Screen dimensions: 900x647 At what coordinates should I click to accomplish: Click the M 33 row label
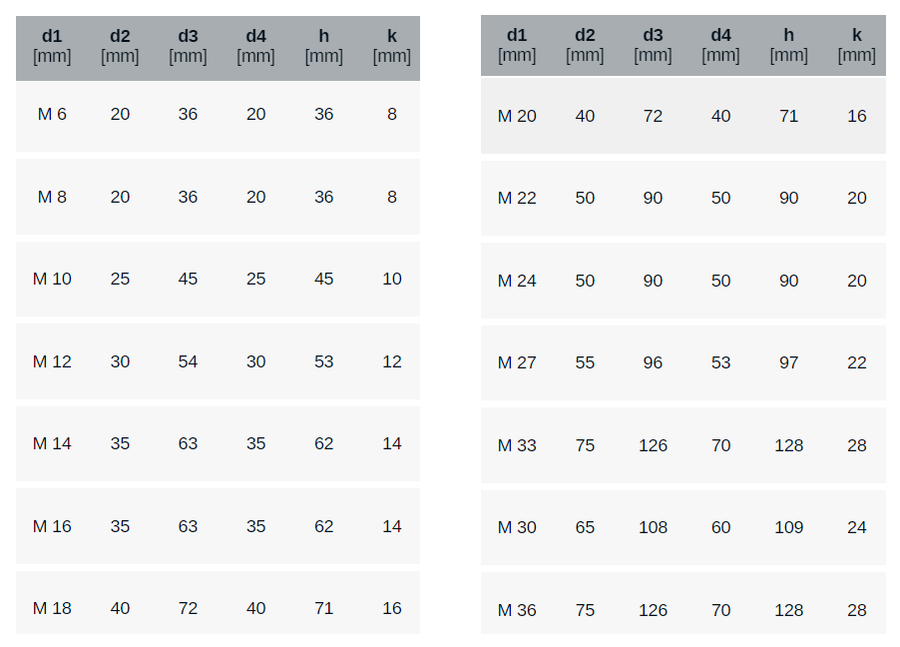coord(517,445)
